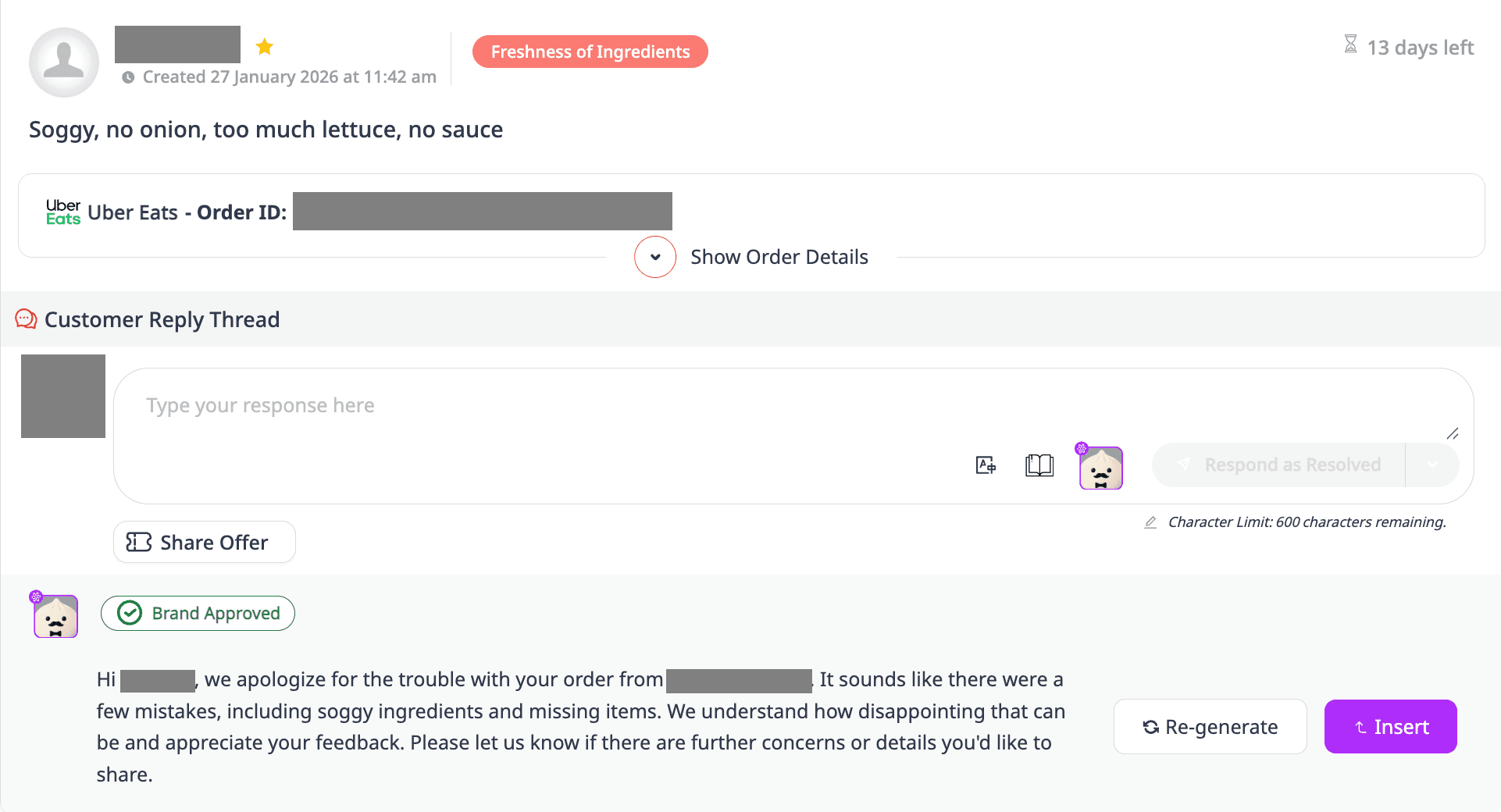The height and width of the screenshot is (812, 1501).
Task: Click the AI avatar next to the approved reply
Action: point(55,616)
